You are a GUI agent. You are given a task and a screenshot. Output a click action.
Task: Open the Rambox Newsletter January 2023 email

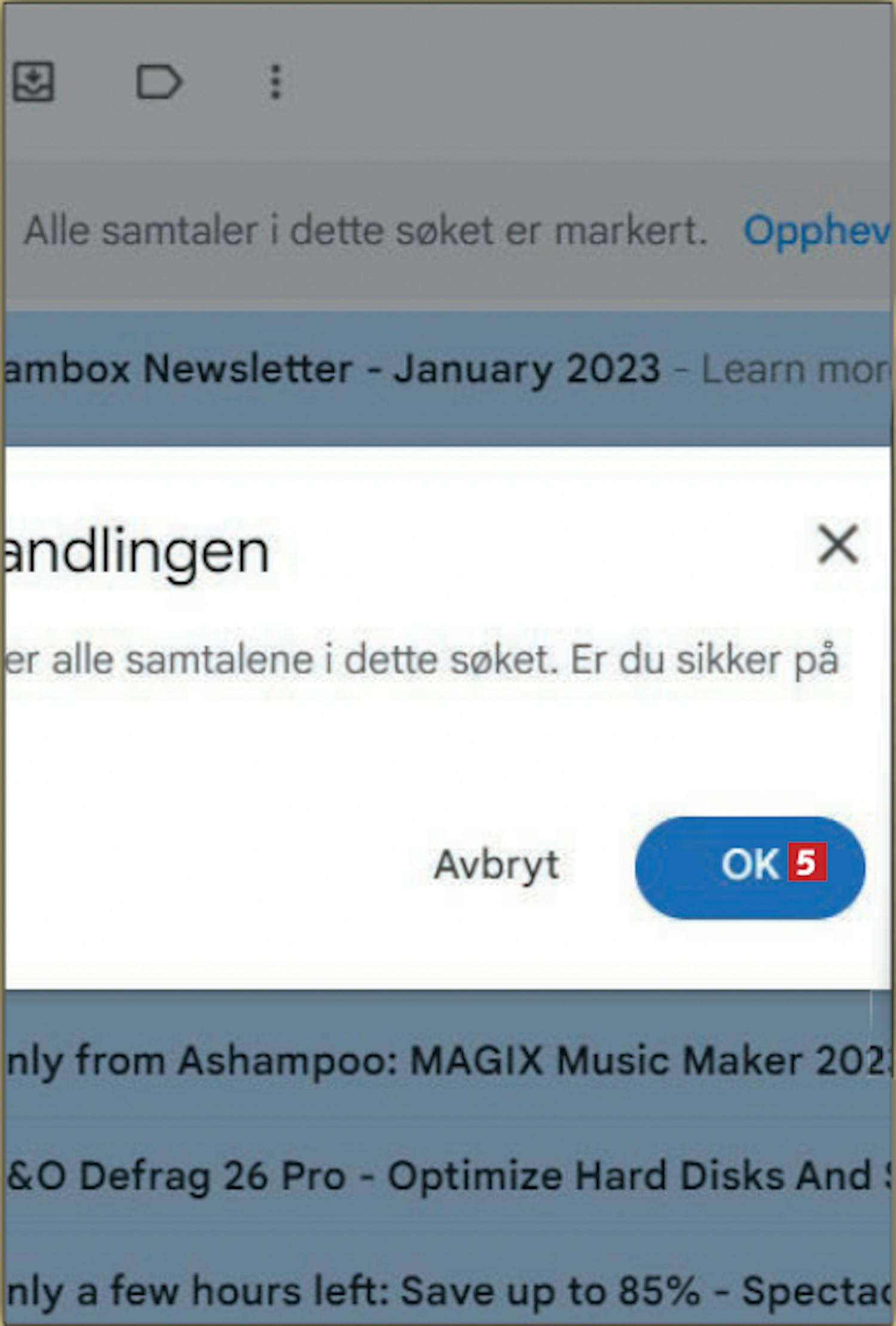tap(448, 369)
